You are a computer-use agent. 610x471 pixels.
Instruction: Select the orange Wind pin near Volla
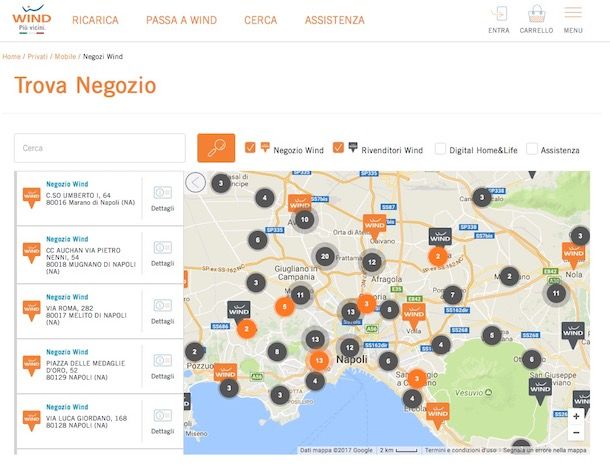click(414, 316)
